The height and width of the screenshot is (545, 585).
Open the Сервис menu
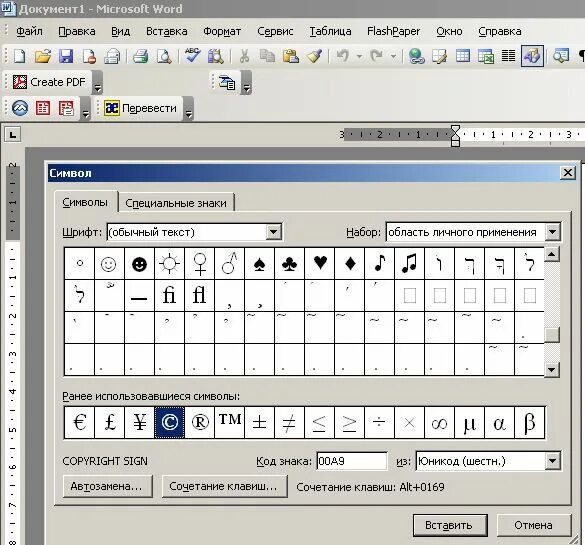275,31
